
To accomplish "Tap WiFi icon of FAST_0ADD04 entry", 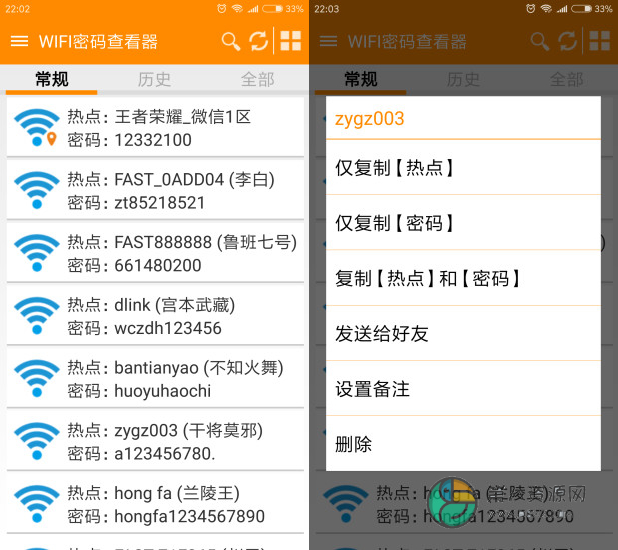I will (x=36, y=190).
